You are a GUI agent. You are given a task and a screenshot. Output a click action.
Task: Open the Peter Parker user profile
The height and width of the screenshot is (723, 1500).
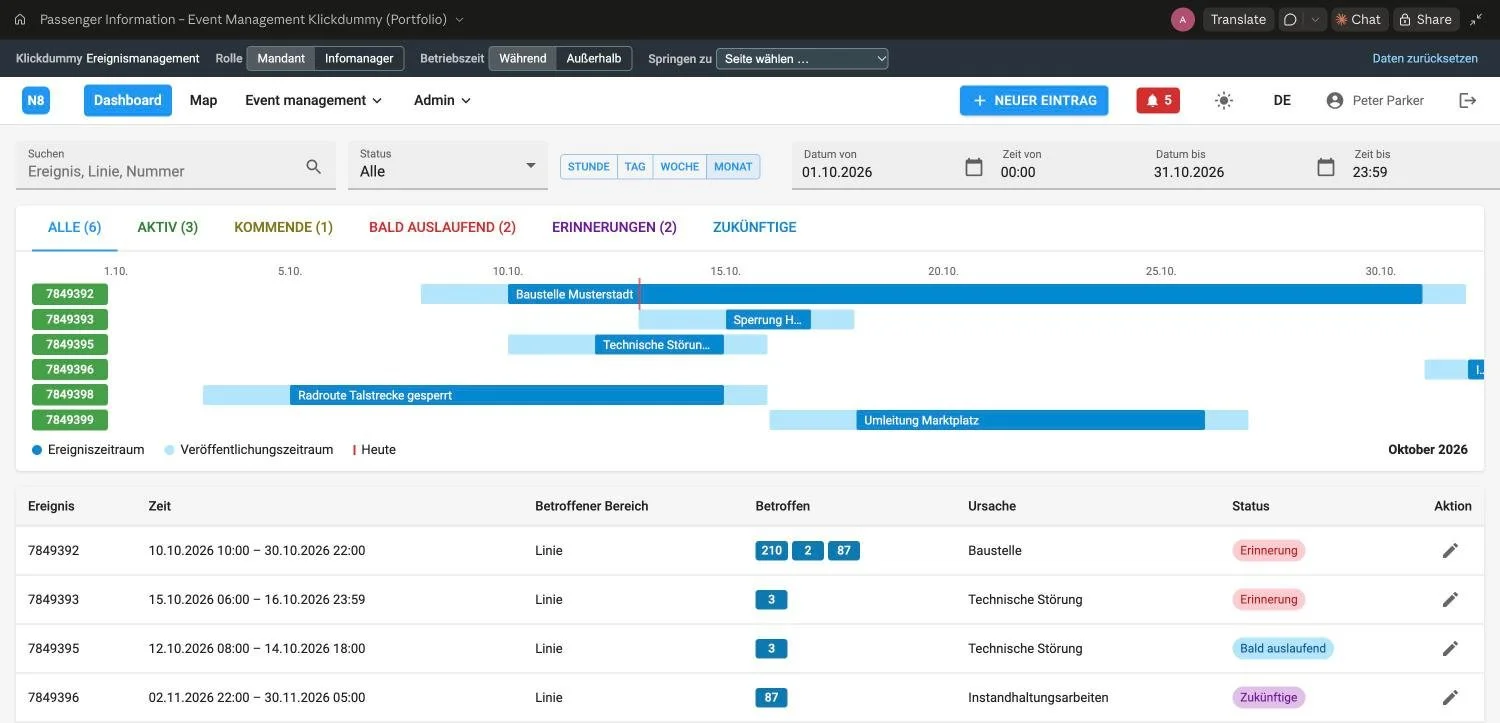point(1375,100)
